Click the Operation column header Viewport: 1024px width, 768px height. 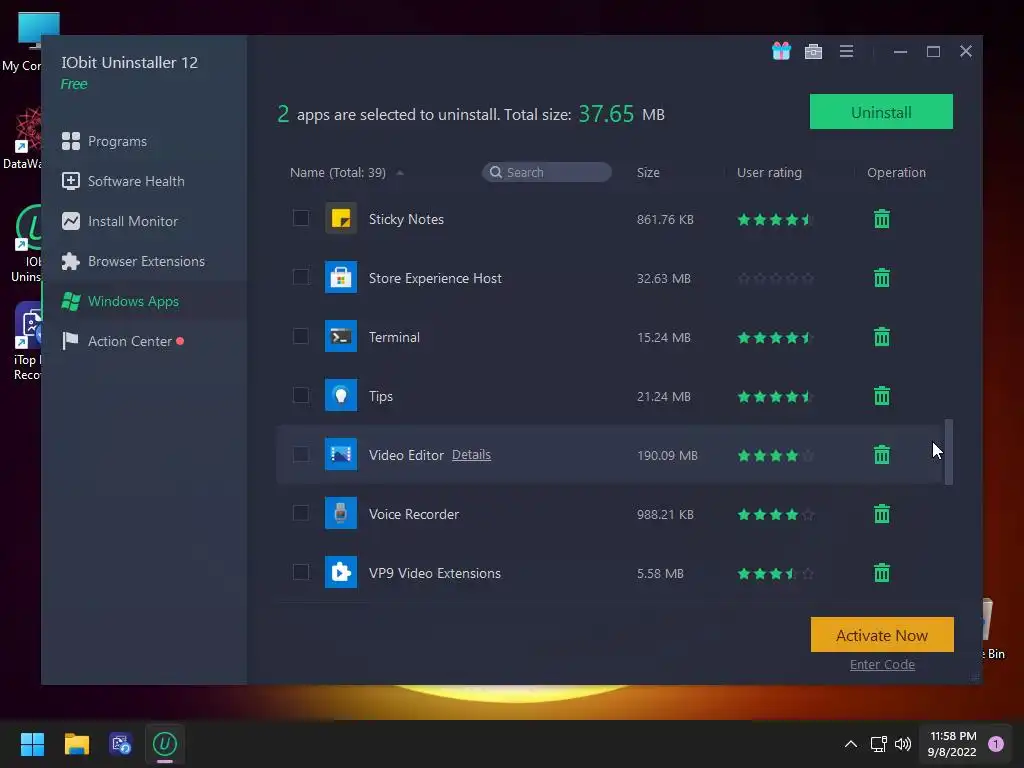[x=896, y=172]
